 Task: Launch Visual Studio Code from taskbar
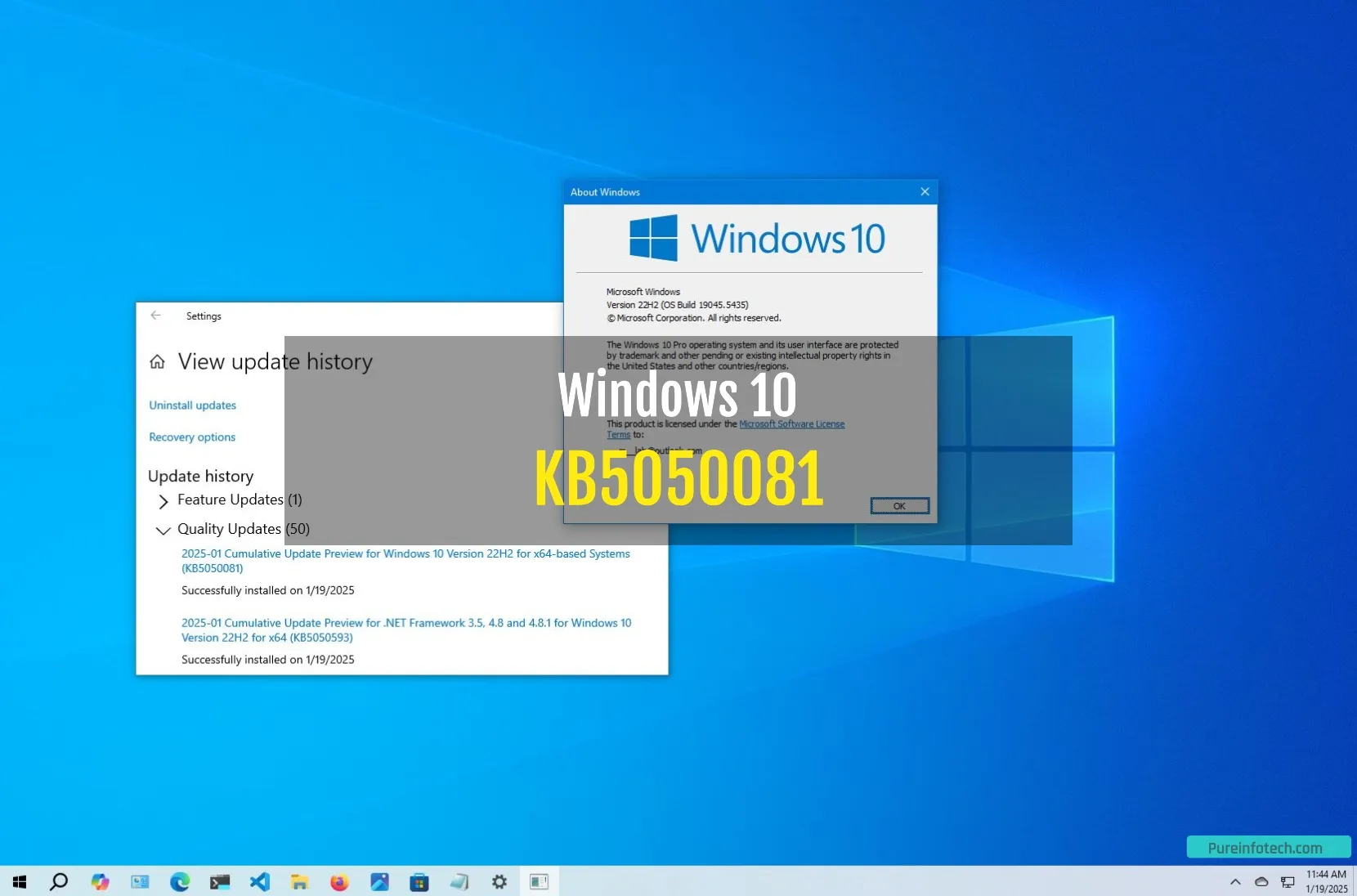tap(260, 881)
